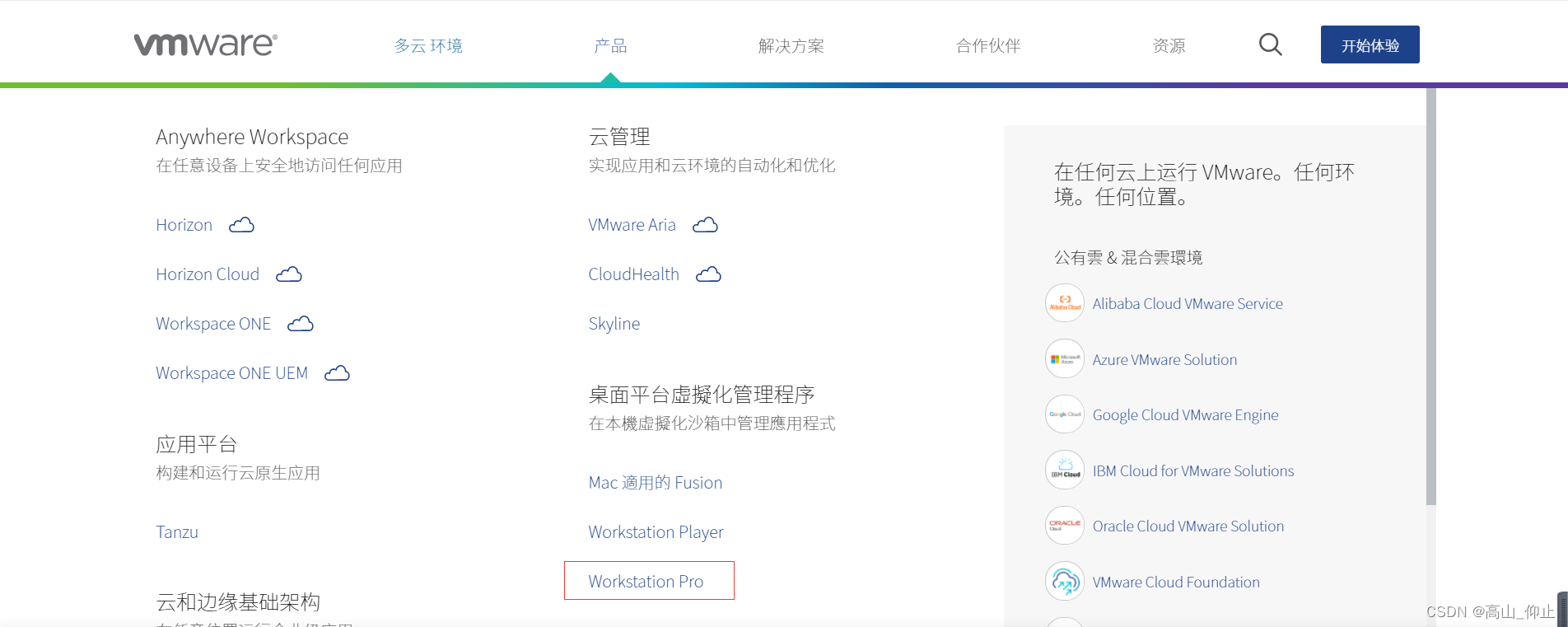The height and width of the screenshot is (627, 1568).
Task: Click the IBM Cloud logo icon
Action: point(1065,470)
